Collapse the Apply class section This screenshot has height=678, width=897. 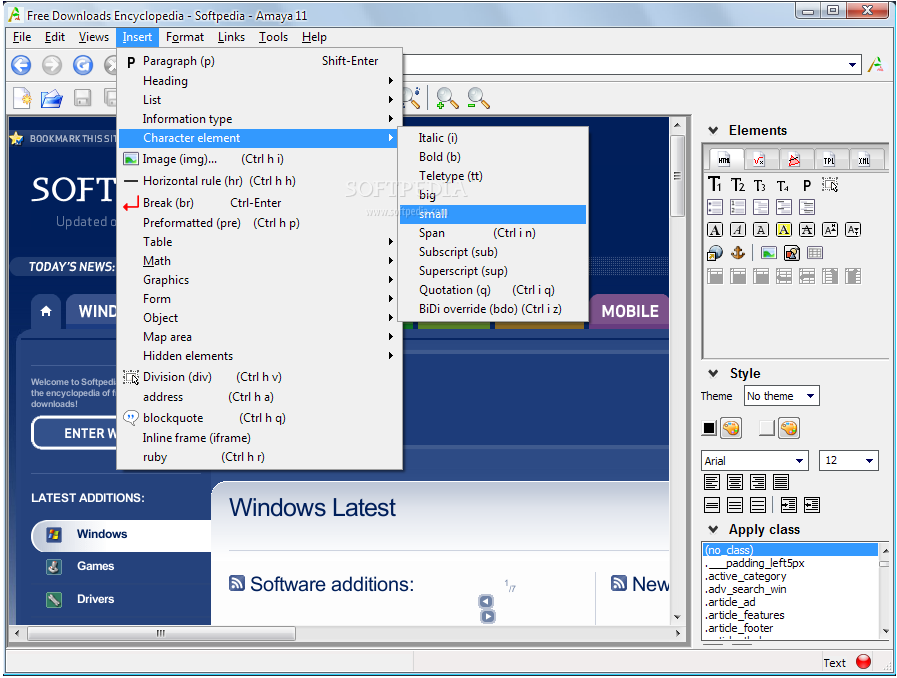click(713, 529)
